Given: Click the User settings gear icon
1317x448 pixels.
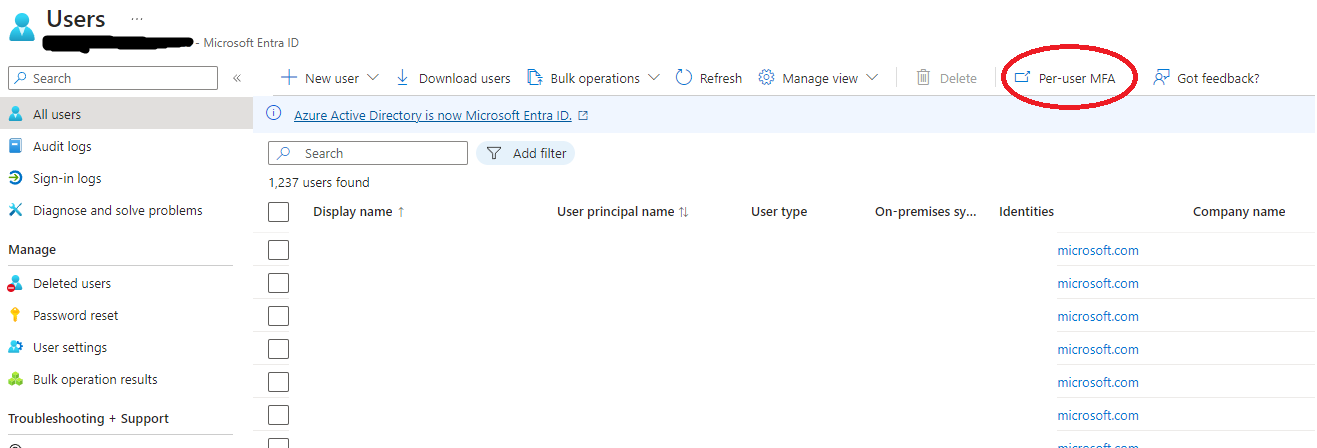Looking at the screenshot, I should (15, 347).
